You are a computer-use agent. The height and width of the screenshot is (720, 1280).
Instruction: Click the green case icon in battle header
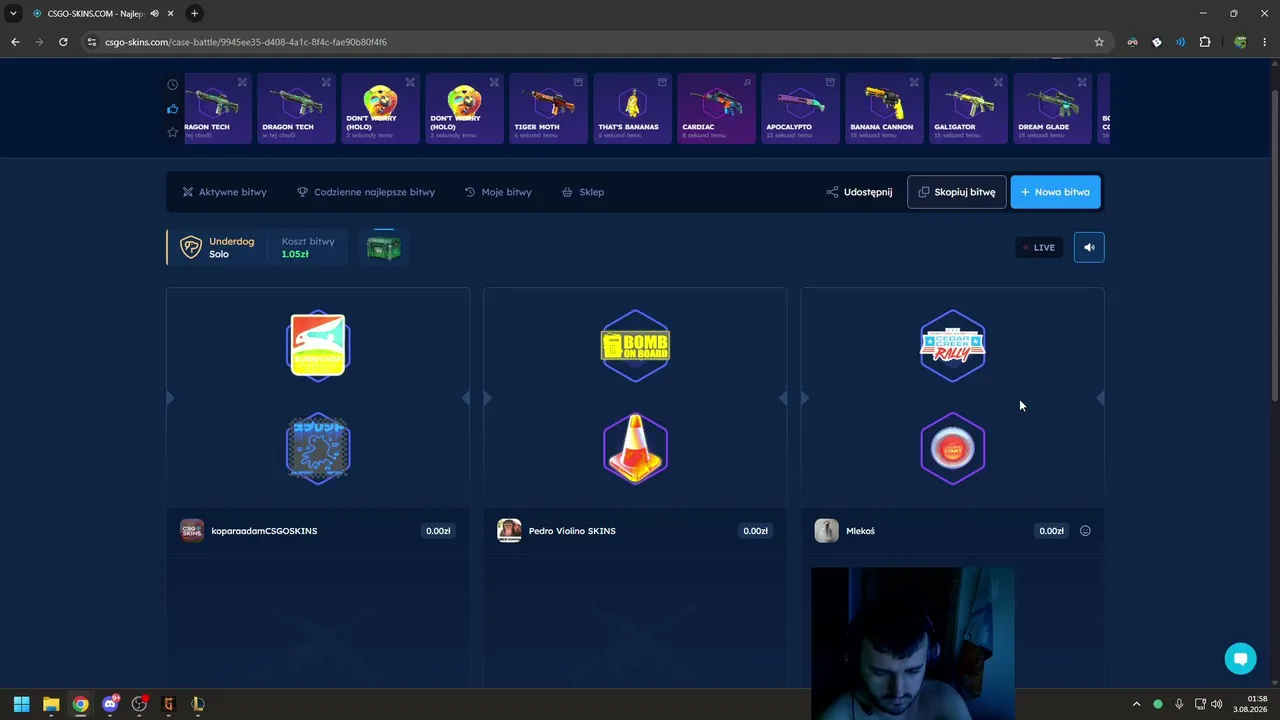(384, 247)
